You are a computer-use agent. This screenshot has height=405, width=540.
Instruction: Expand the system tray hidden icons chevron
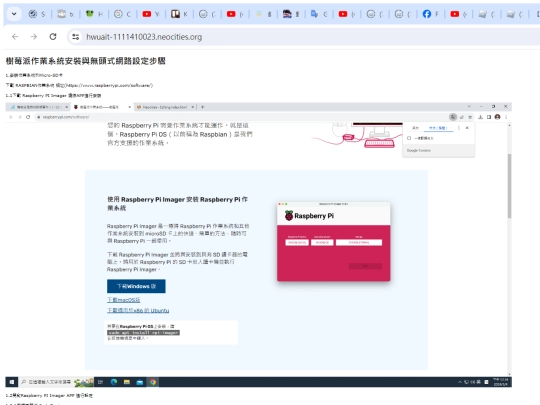click(460, 382)
